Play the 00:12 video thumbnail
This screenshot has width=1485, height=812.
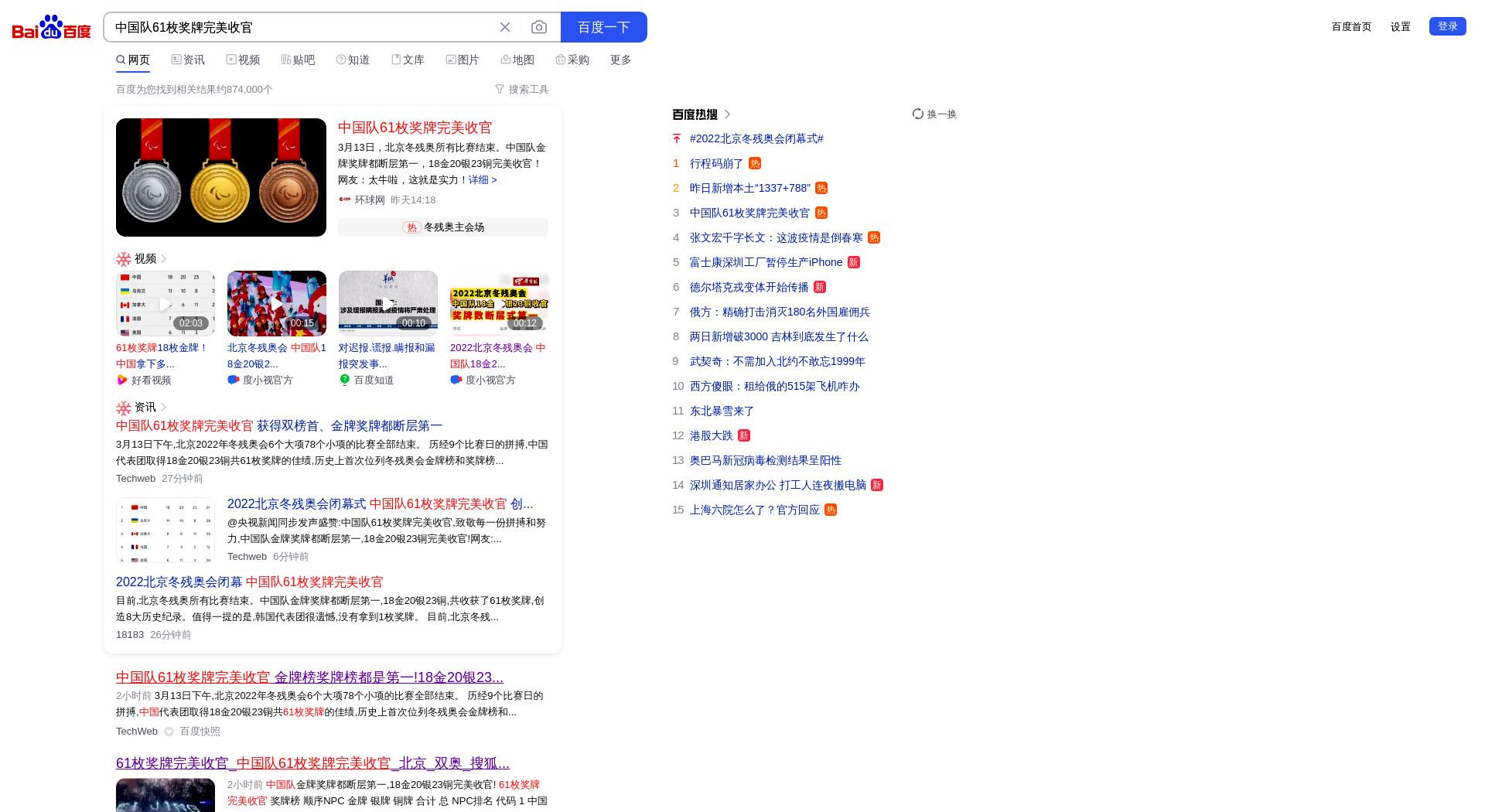pyautogui.click(x=500, y=303)
